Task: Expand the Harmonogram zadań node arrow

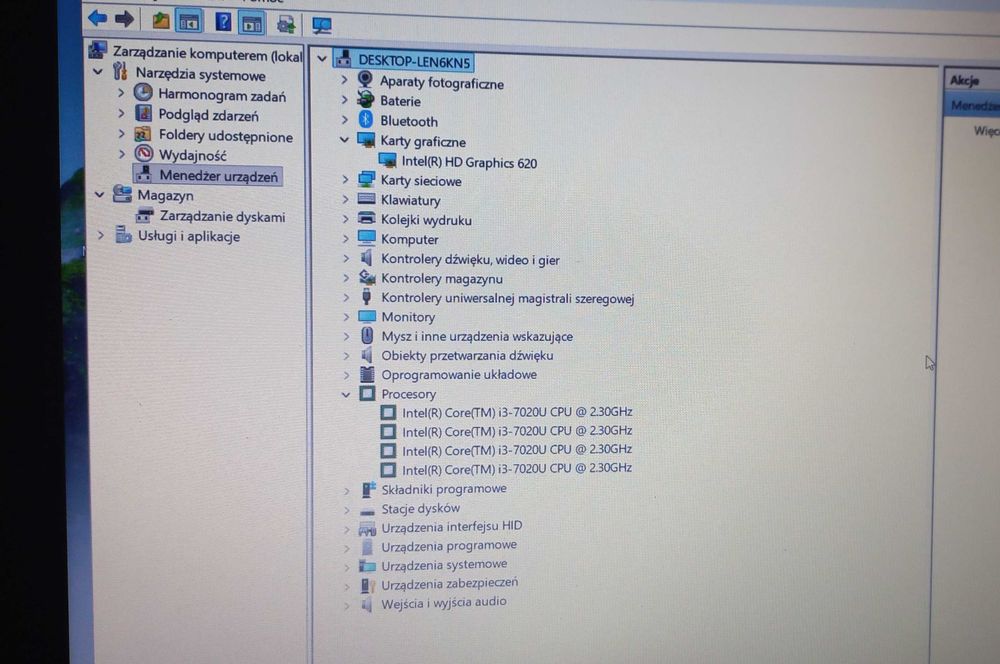Action: 121,93
